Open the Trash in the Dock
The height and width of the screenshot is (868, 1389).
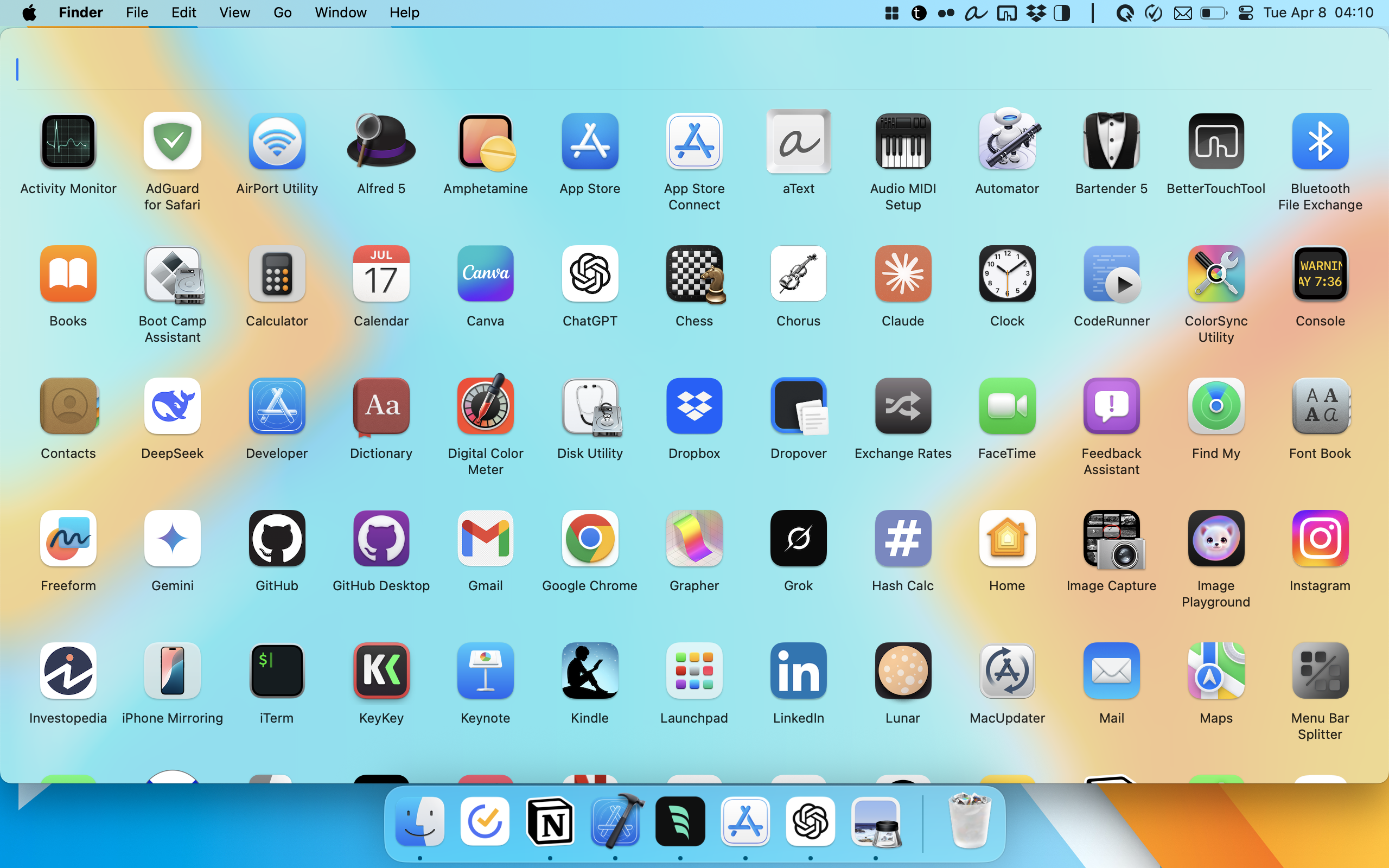tap(970, 821)
